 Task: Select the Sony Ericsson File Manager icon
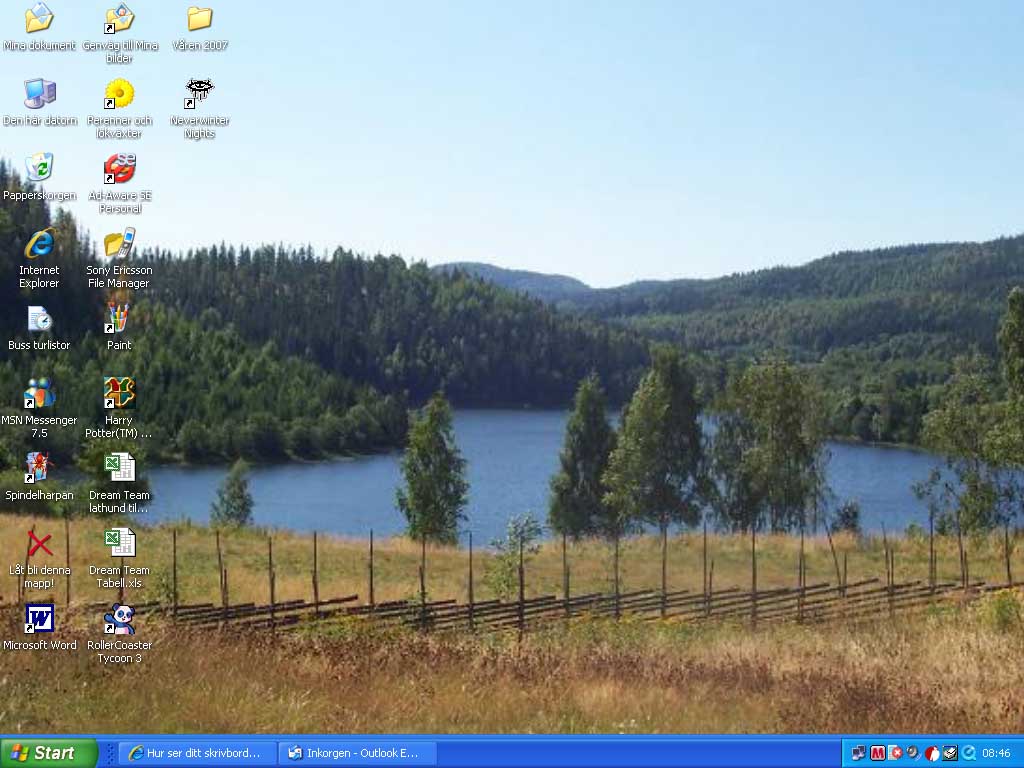119,243
